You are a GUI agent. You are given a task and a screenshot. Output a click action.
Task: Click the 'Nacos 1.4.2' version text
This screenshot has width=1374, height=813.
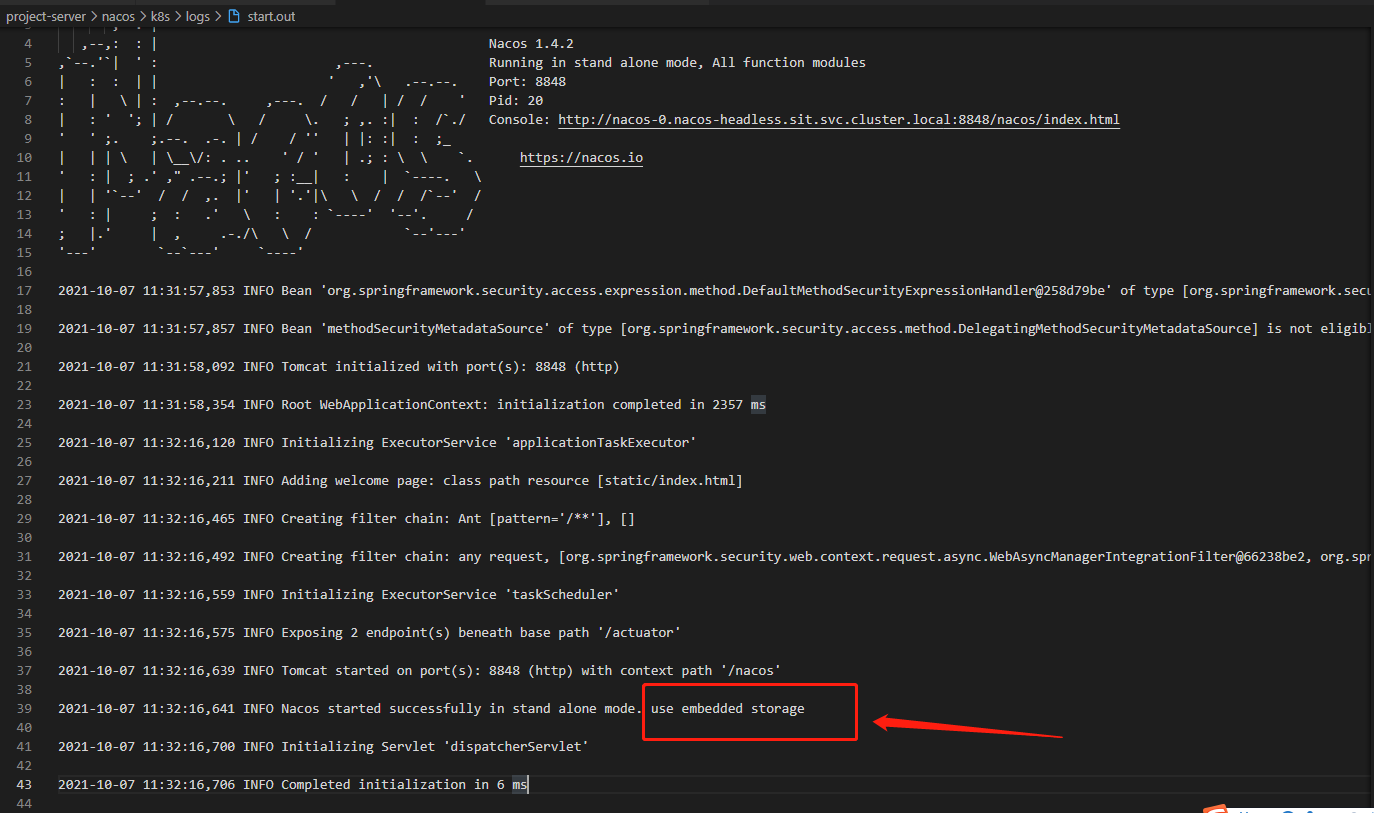[531, 44]
